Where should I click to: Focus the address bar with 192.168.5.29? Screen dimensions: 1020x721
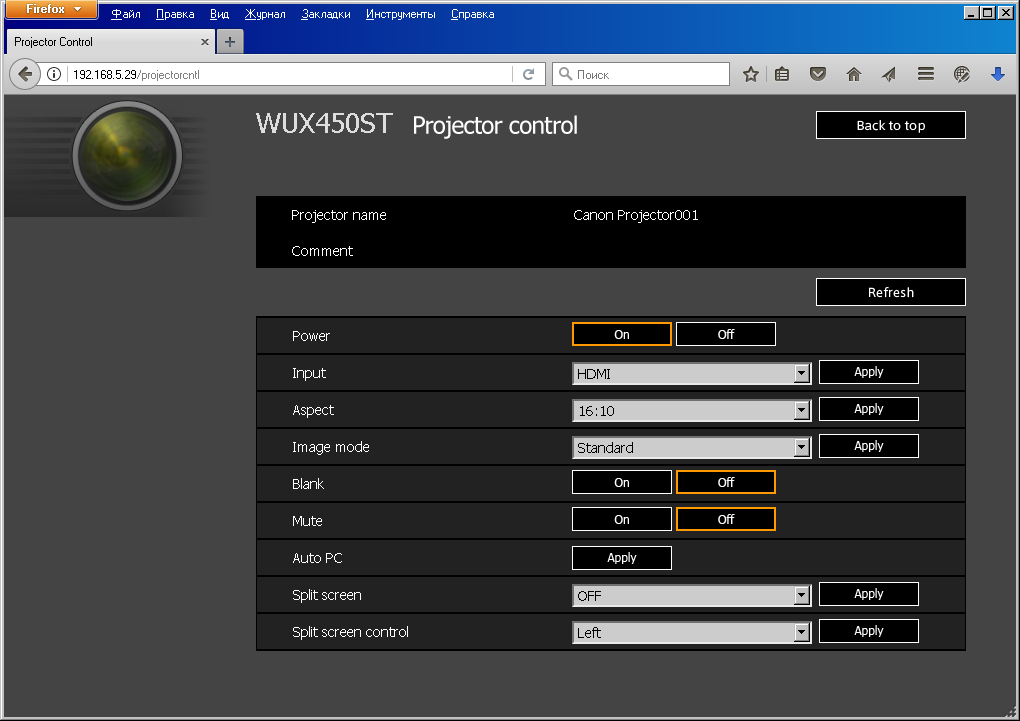[289, 74]
